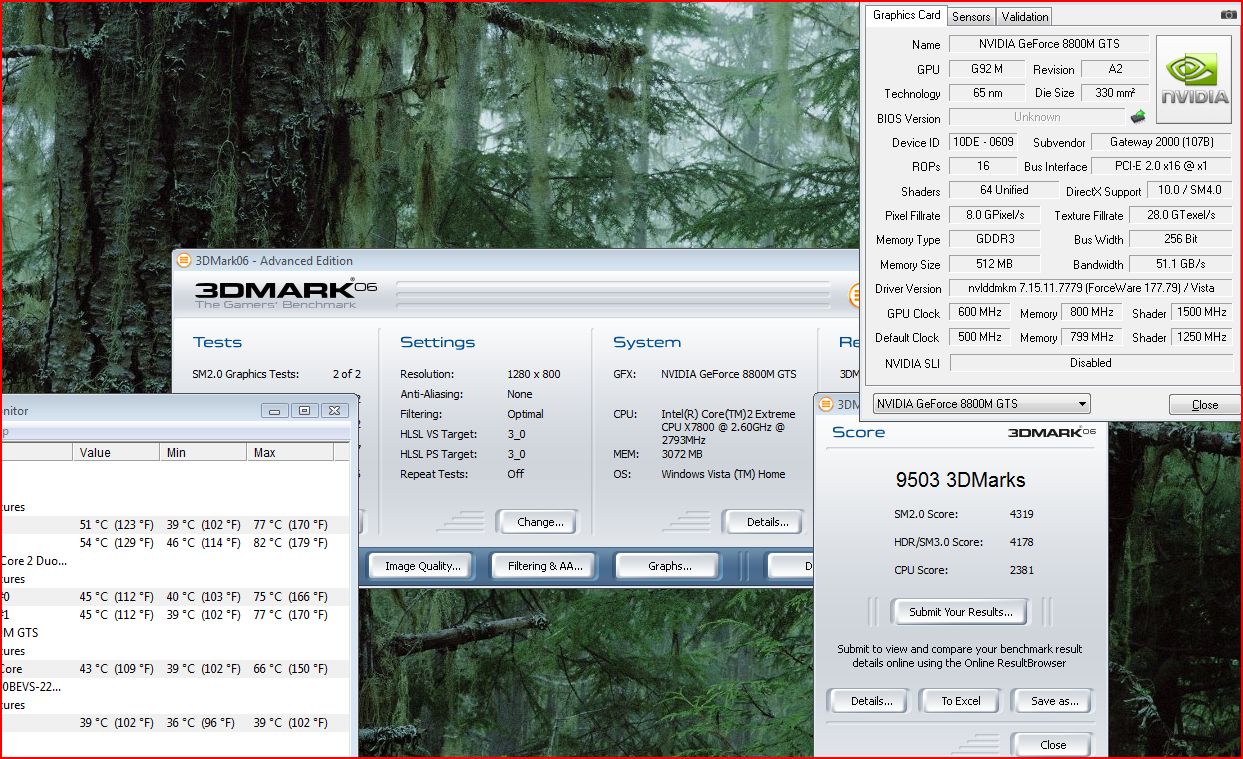This screenshot has width=1243, height=759.
Task: Click the Device ID 10DE - 0609 field
Action: click(x=983, y=142)
